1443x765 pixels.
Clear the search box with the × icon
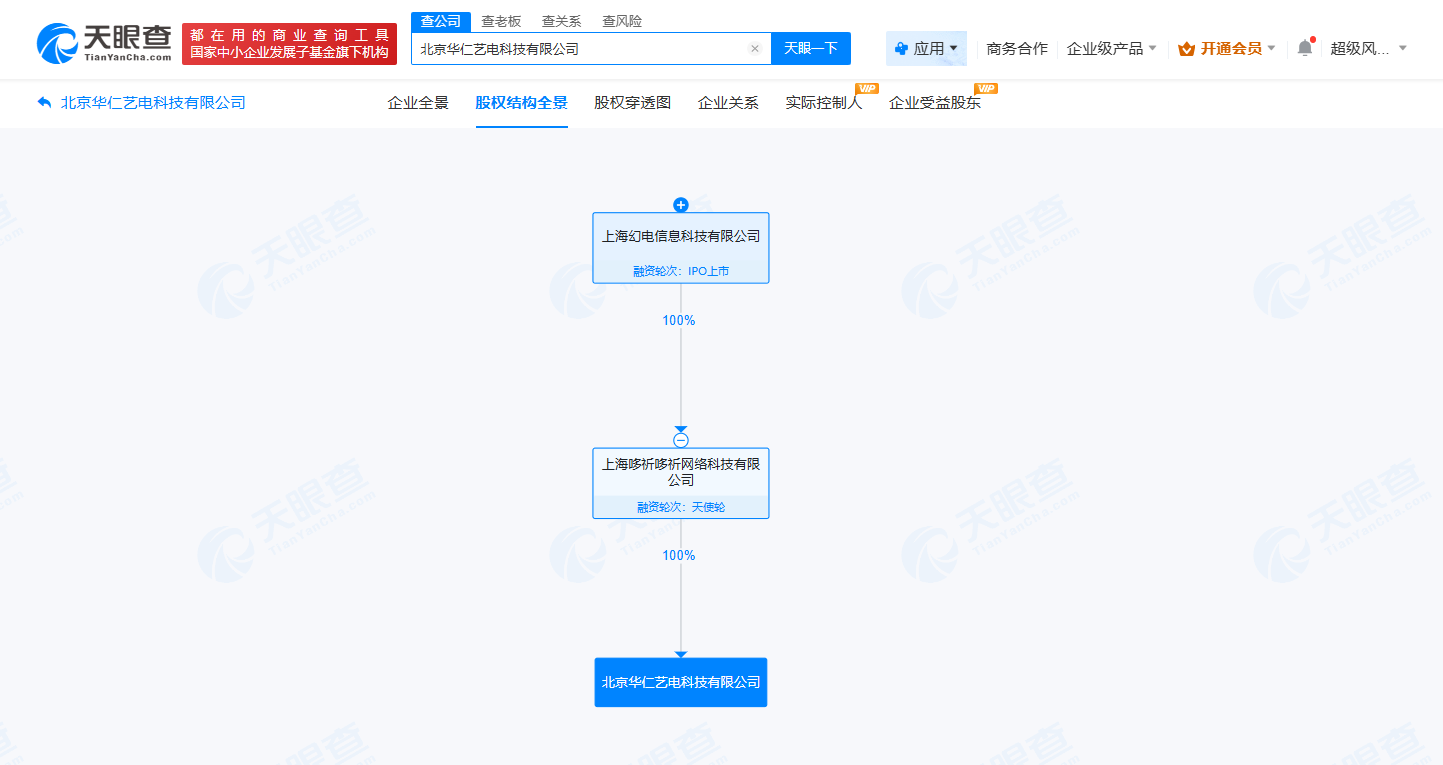[754, 48]
